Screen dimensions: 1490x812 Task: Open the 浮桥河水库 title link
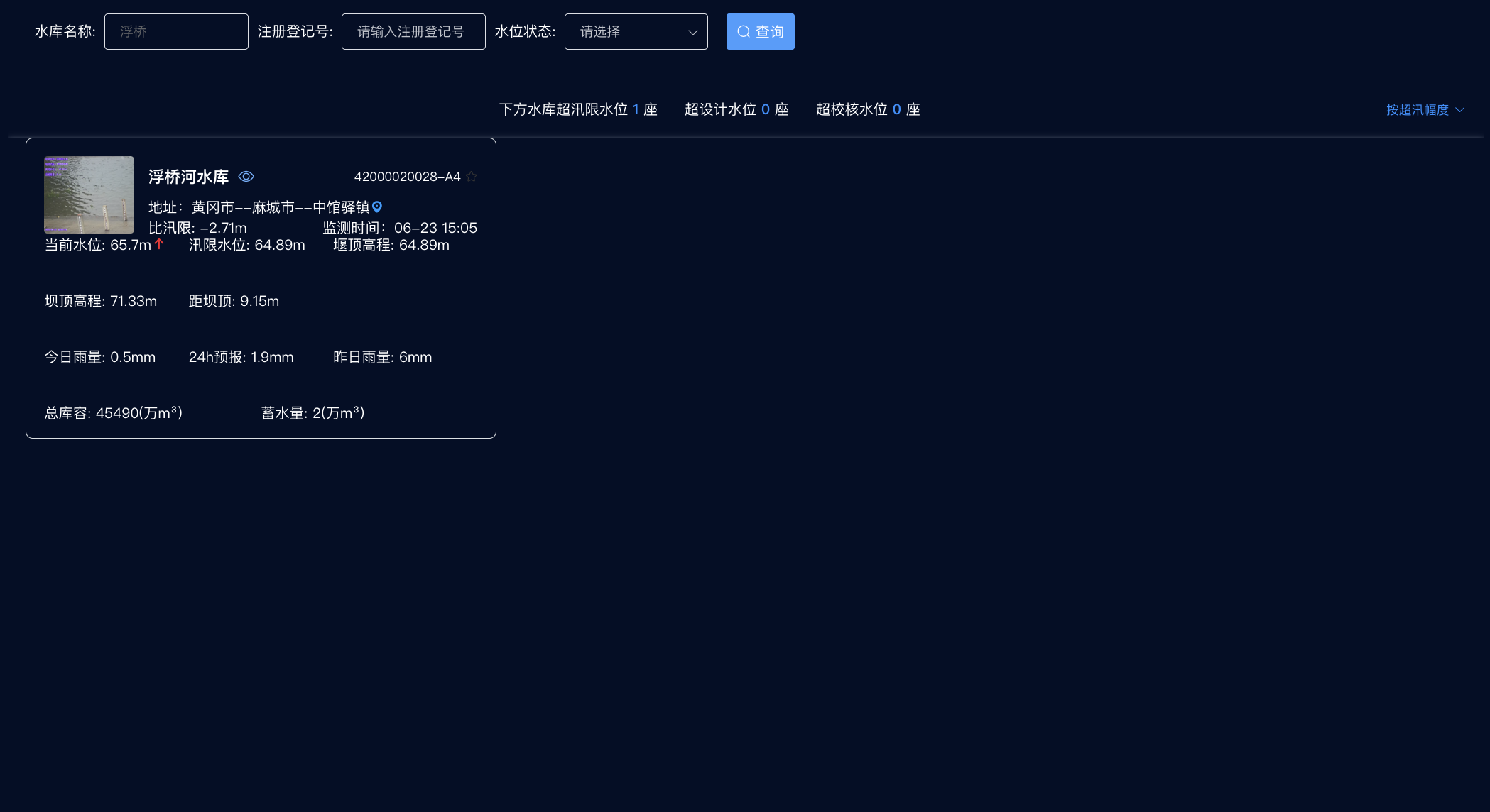188,177
